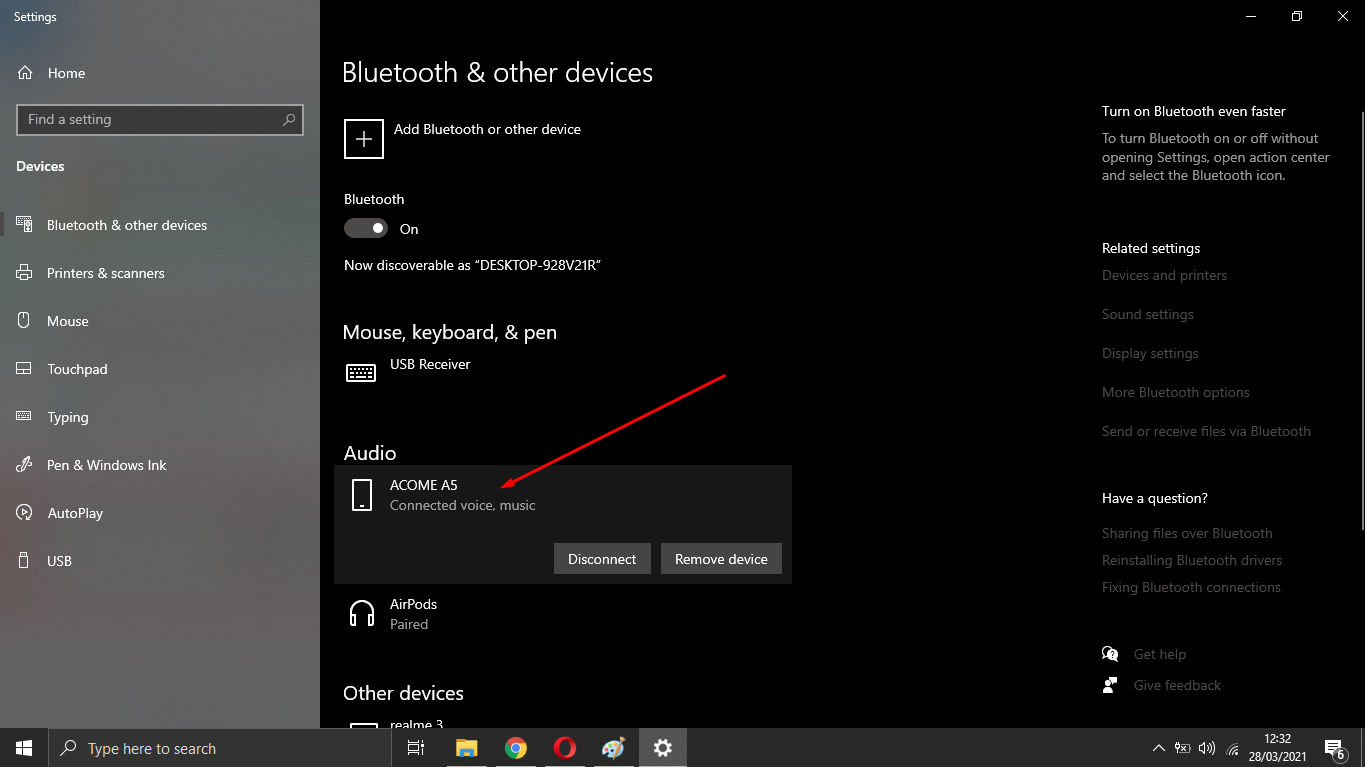
Task: Open the Paint app from taskbar
Action: tap(613, 748)
